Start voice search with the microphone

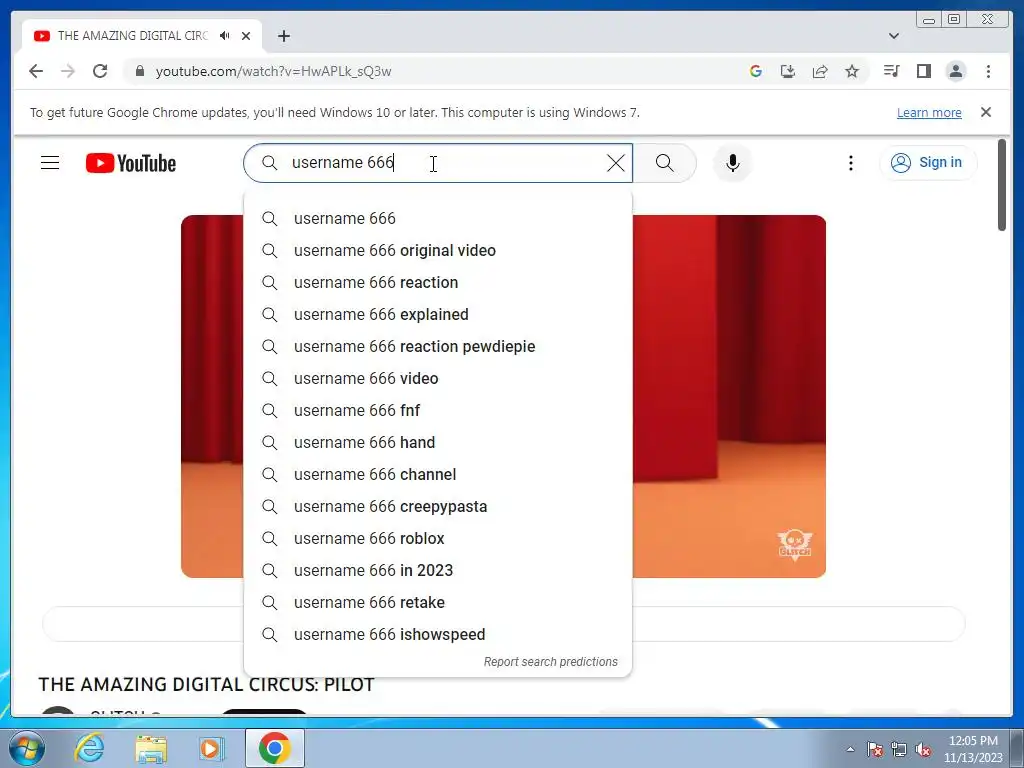pos(733,163)
